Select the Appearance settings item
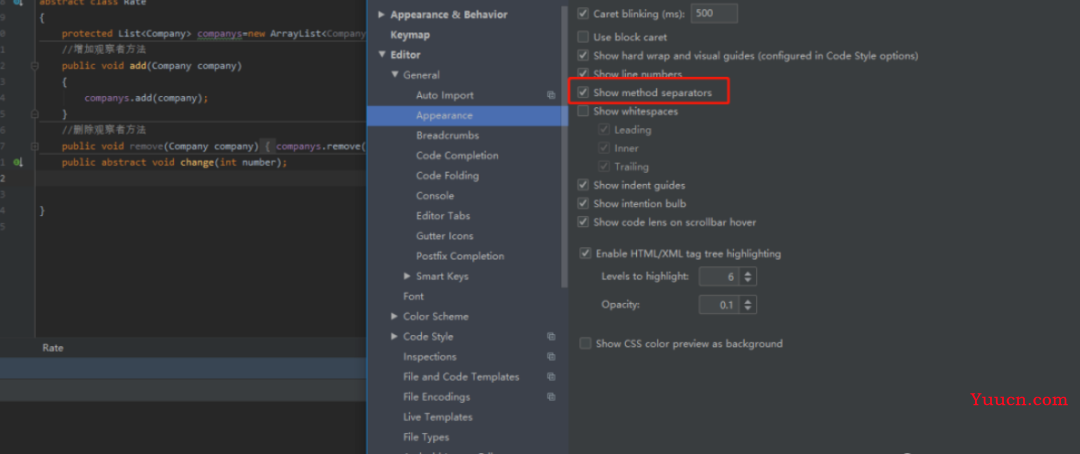Viewport: 1080px width, 454px height. (x=444, y=115)
